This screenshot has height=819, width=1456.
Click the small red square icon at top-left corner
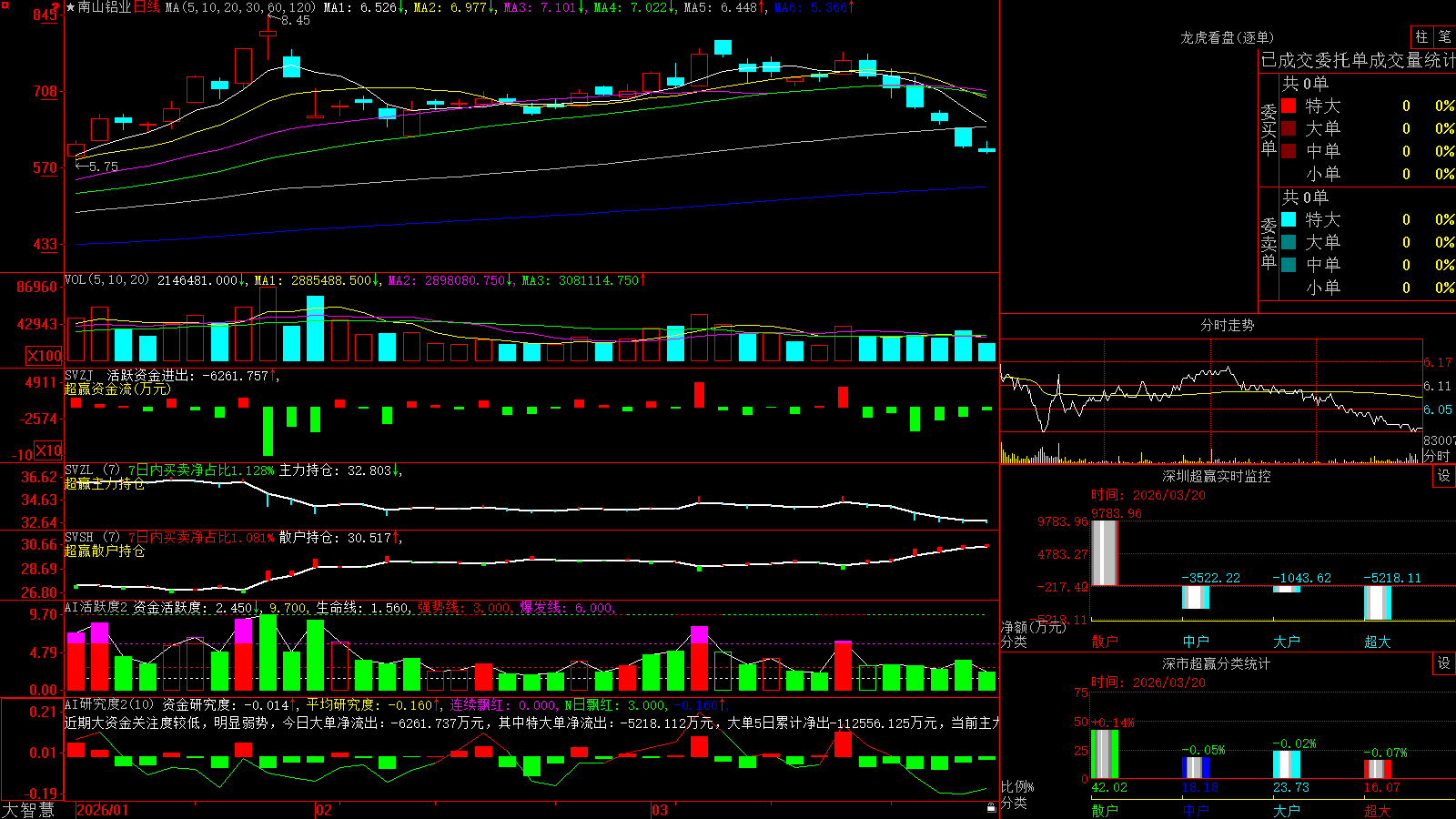click(x=5, y=5)
